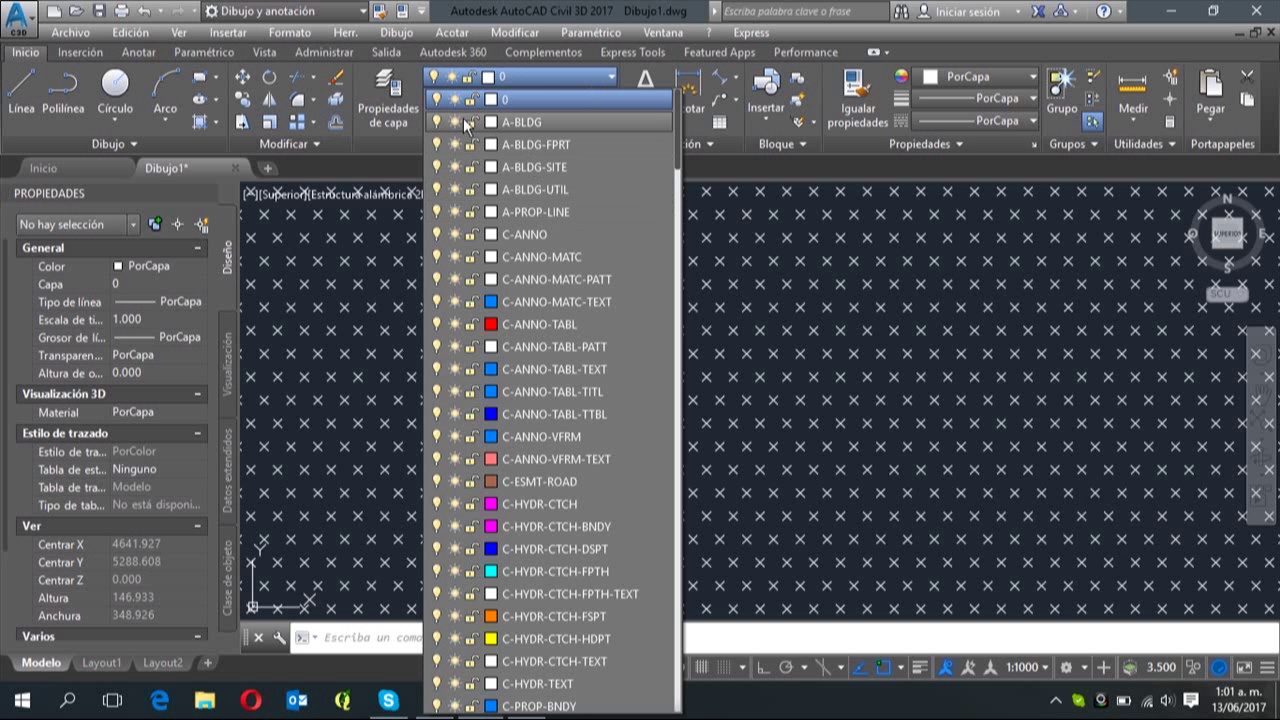Collapse the General properties section
The width and height of the screenshot is (1280, 720).
pos(197,248)
